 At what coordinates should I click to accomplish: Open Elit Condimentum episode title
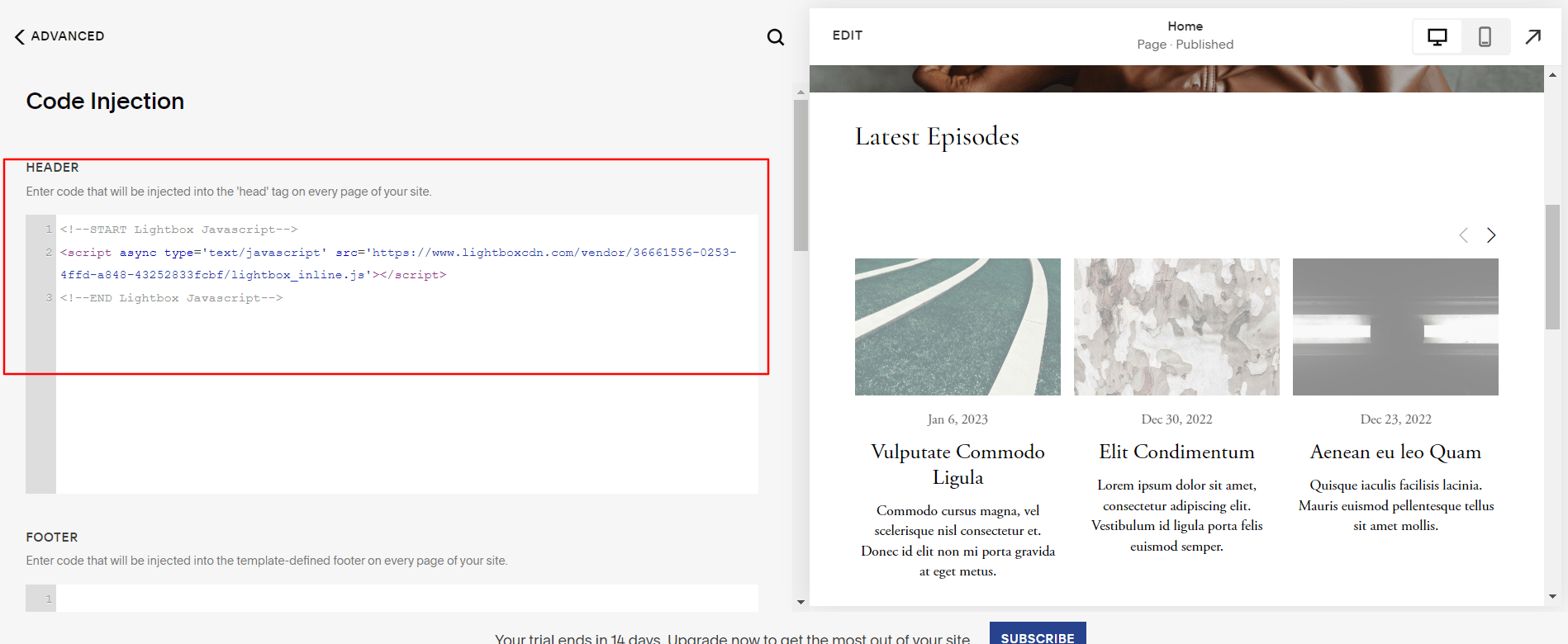click(1176, 452)
